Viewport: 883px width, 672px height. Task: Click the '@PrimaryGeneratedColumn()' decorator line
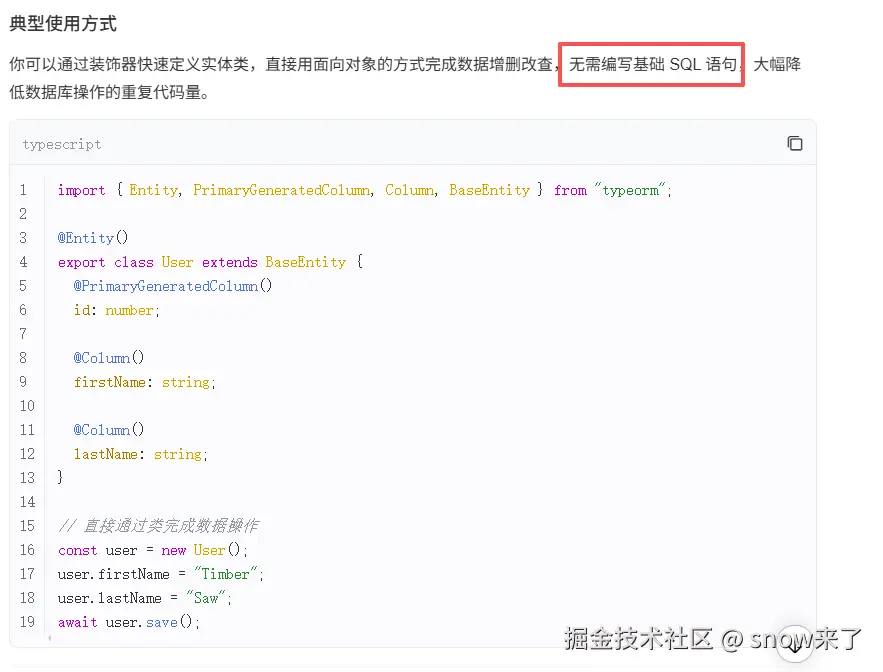pos(173,286)
